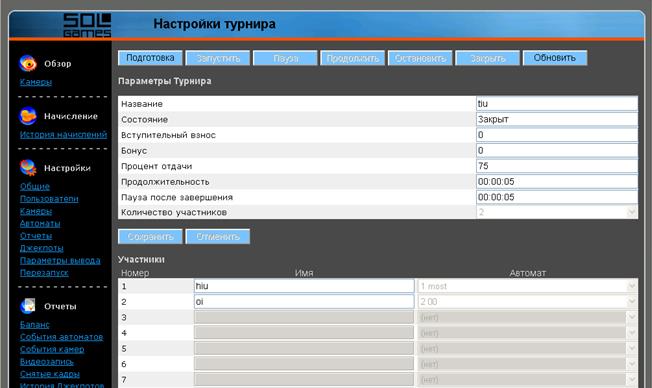Click the Параметры Турнира heading
This screenshot has width=652, height=388.
click(x=165, y=81)
